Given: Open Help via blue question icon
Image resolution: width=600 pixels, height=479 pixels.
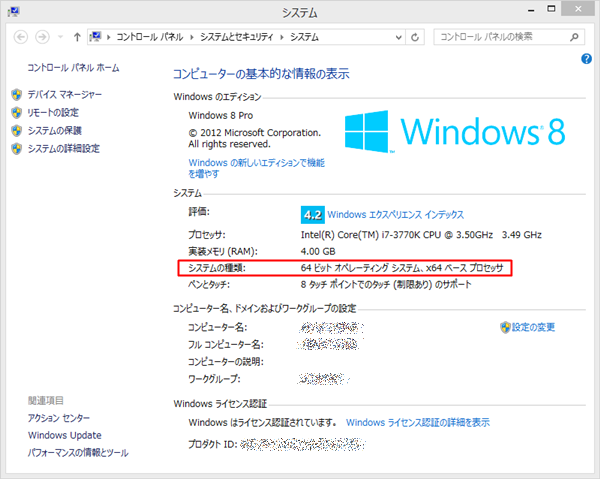Looking at the screenshot, I should pos(586,59).
